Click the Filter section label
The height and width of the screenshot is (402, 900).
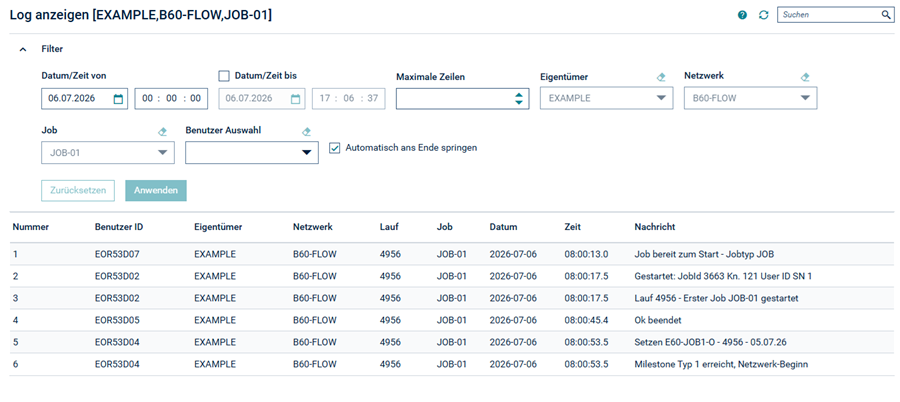52,49
